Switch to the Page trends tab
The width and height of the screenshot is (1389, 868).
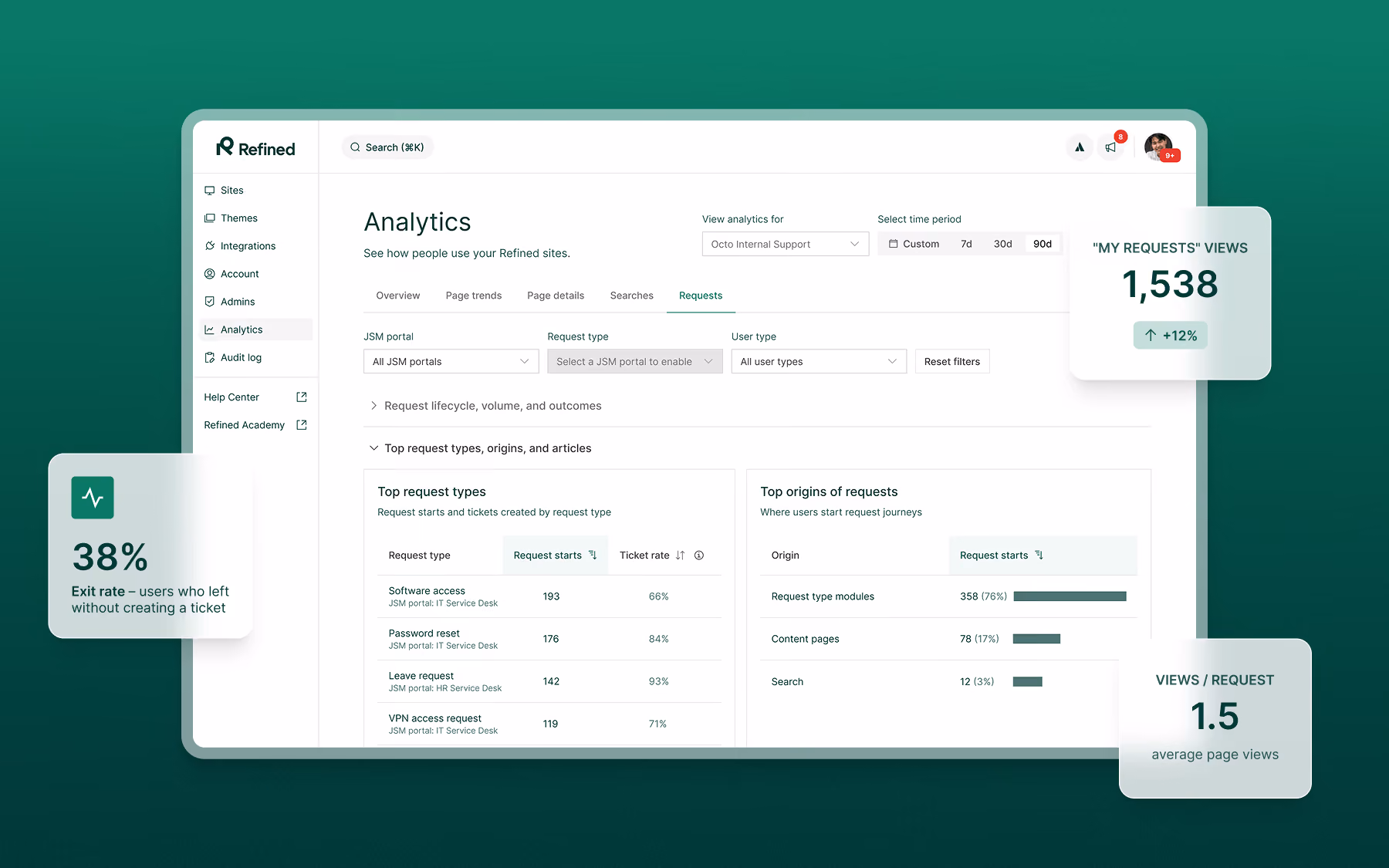[x=474, y=296]
